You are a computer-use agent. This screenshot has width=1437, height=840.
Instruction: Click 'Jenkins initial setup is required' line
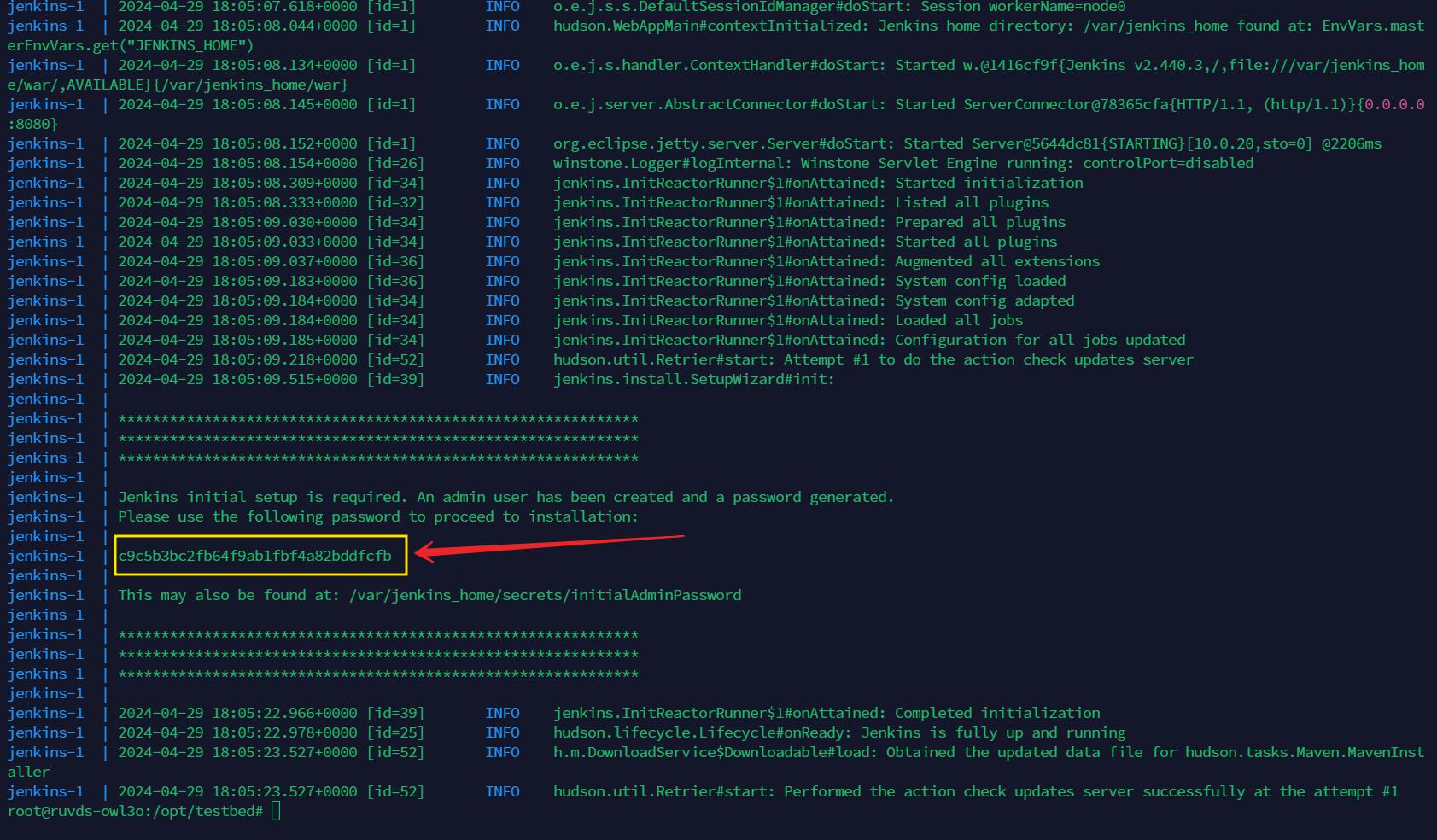pos(505,497)
